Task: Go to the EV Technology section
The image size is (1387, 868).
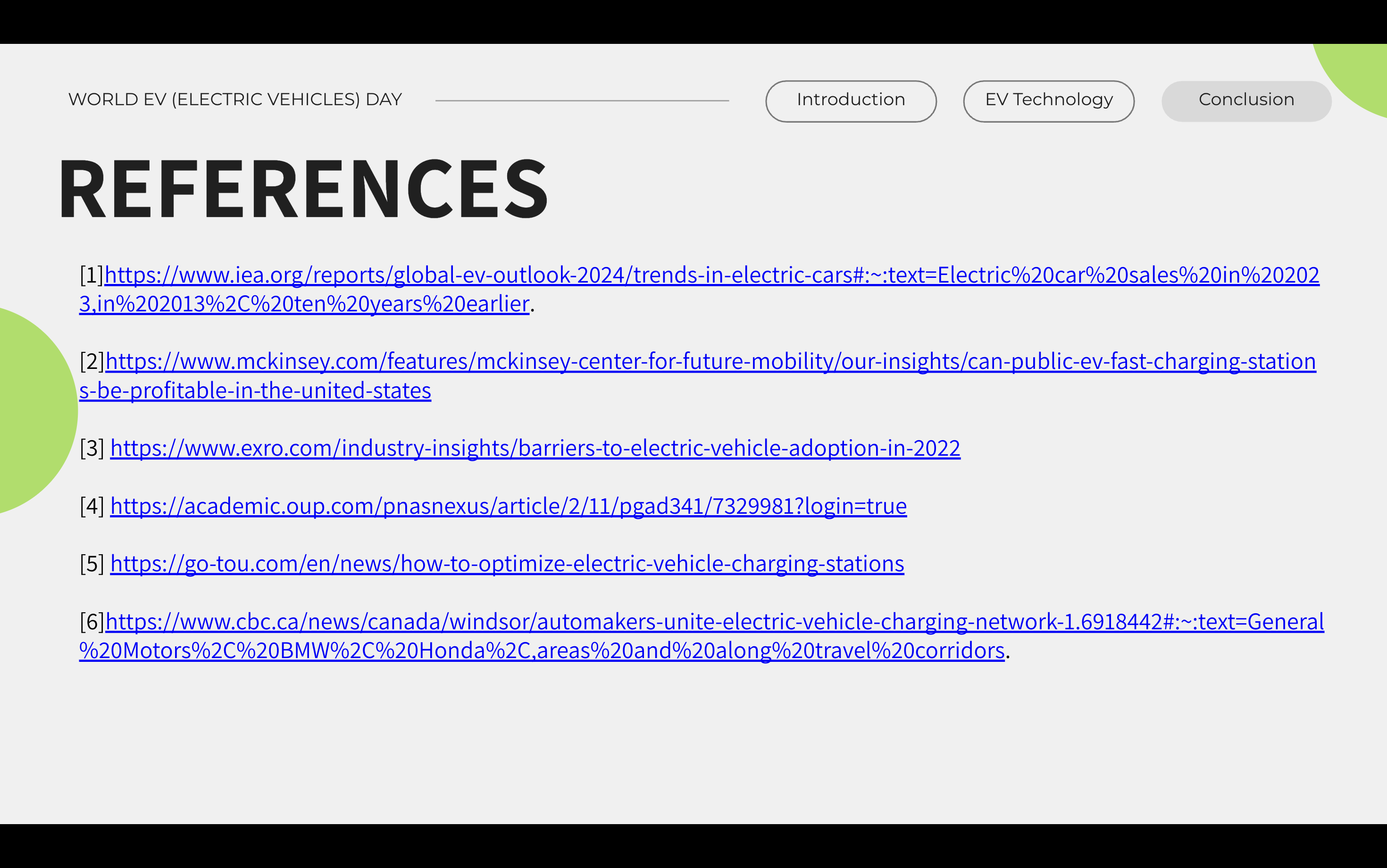Action: click(1048, 100)
